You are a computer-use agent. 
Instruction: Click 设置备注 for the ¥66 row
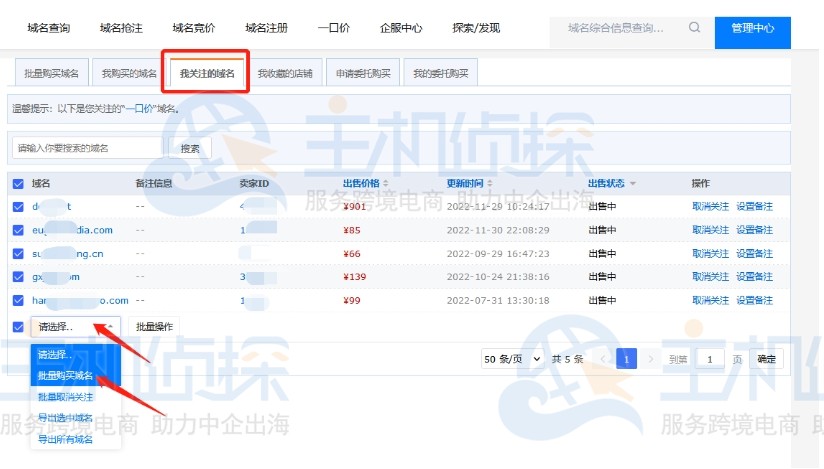point(754,253)
